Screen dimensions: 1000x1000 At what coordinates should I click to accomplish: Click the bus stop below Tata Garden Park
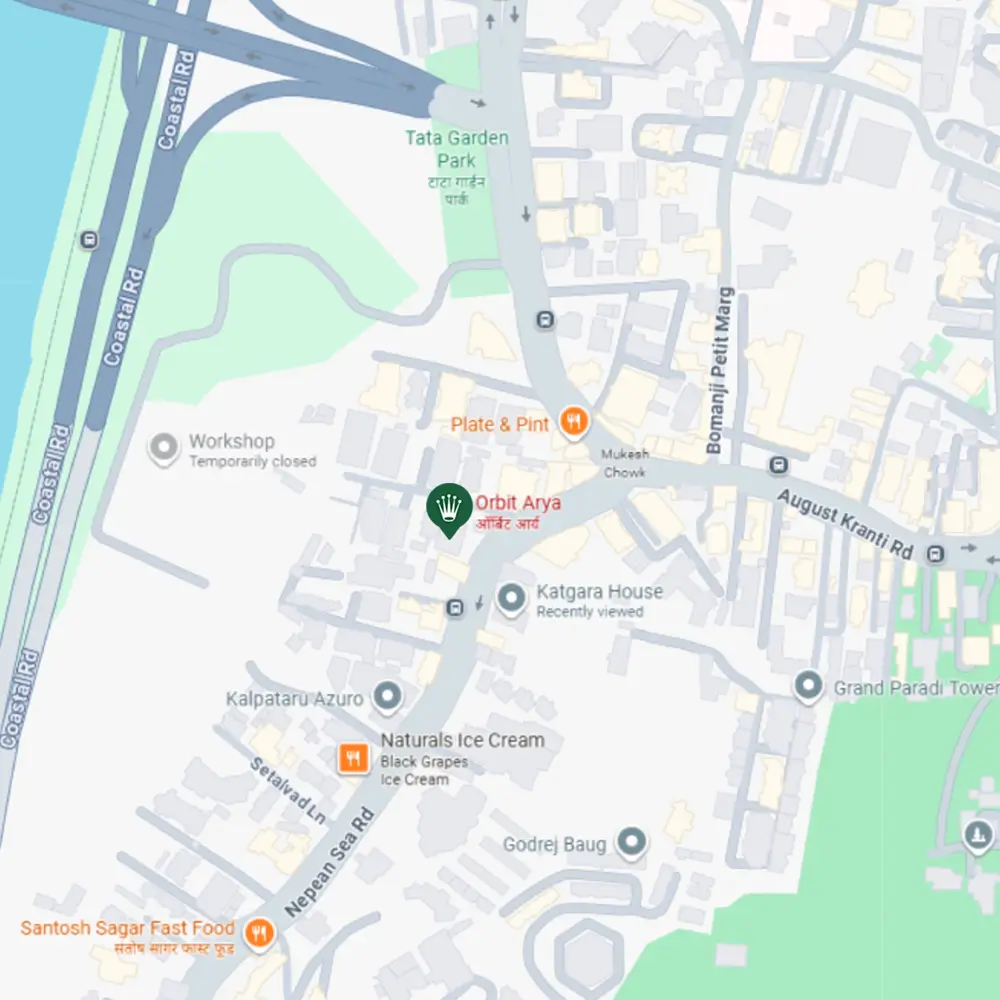[545, 320]
